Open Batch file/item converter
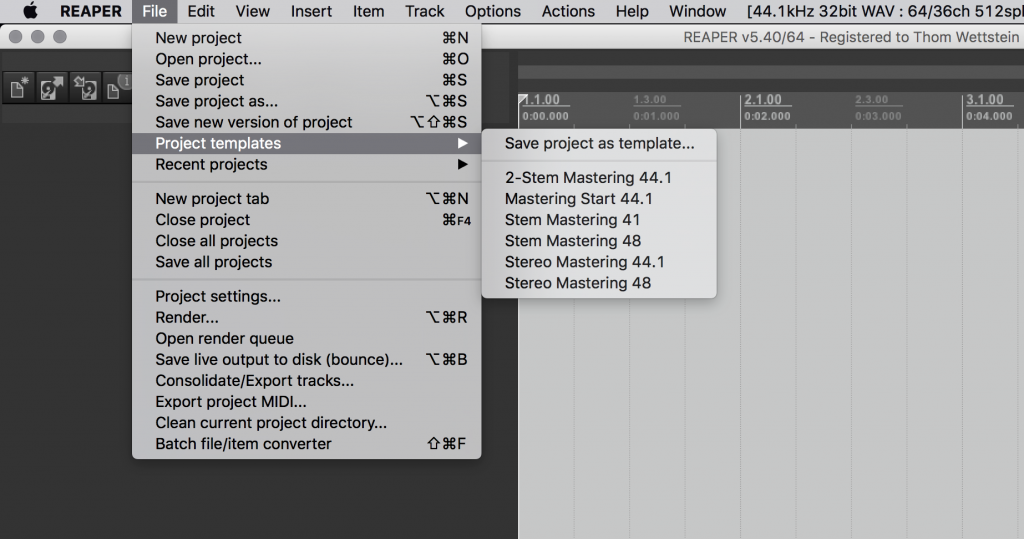This screenshot has height=539, width=1024. pos(243,444)
